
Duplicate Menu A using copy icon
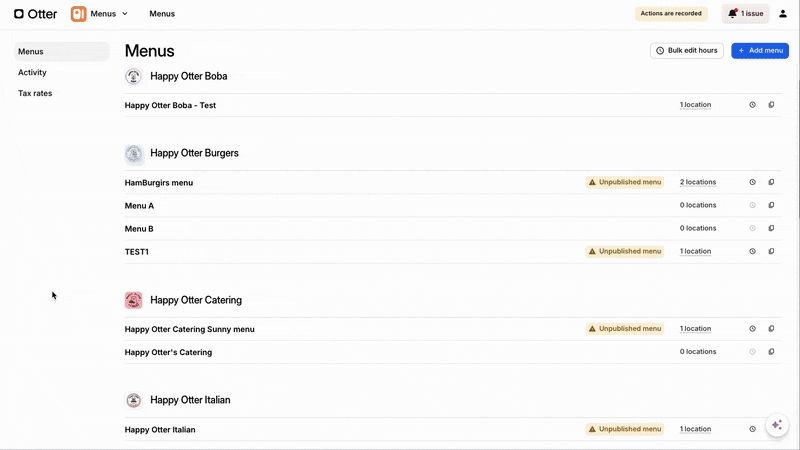771,206
